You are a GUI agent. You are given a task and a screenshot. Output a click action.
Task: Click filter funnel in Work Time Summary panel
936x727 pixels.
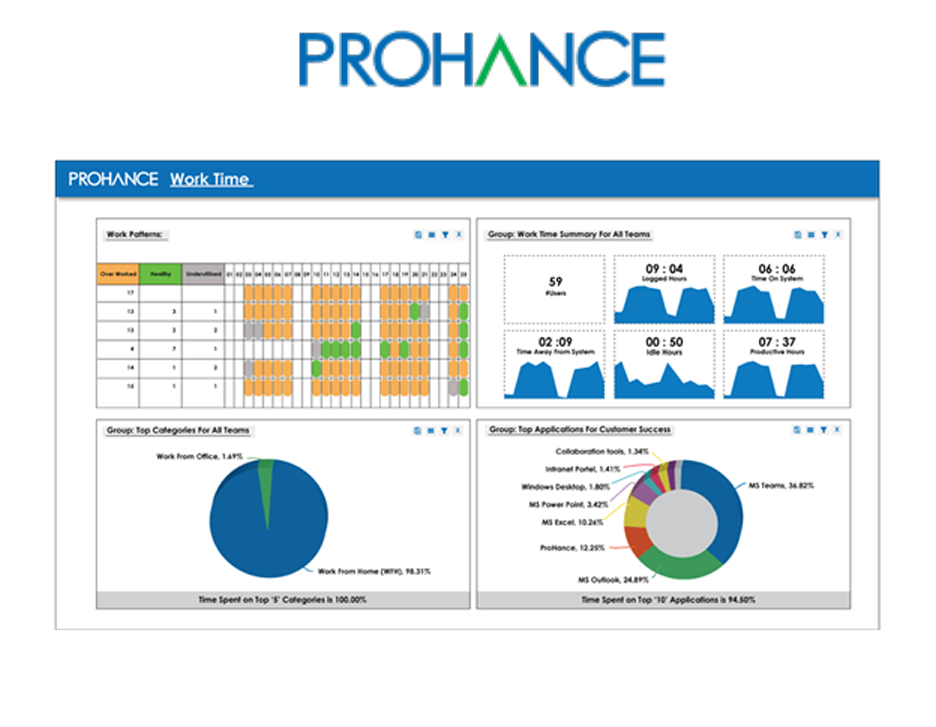[x=824, y=235]
